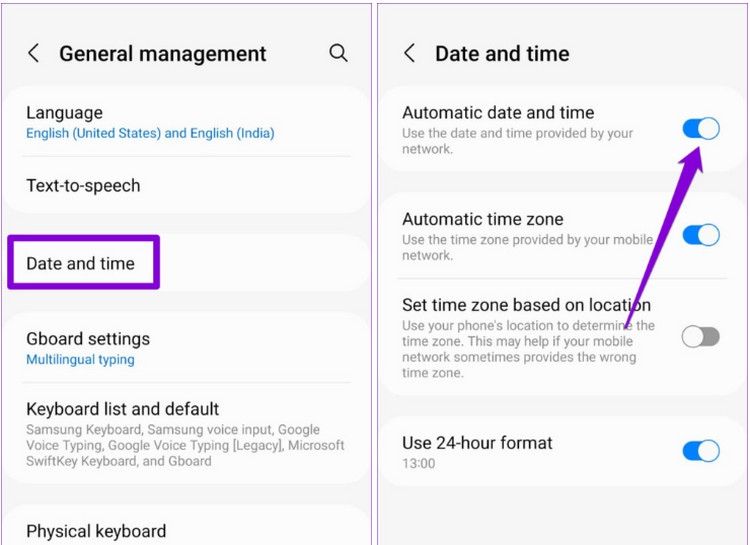
Task: Open Gboard settings
Action: point(187,348)
